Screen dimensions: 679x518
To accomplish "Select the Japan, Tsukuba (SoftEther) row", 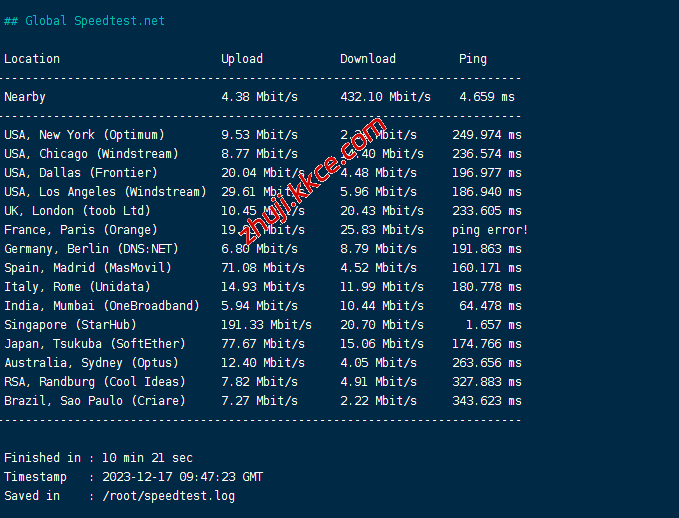I will click(x=95, y=344).
